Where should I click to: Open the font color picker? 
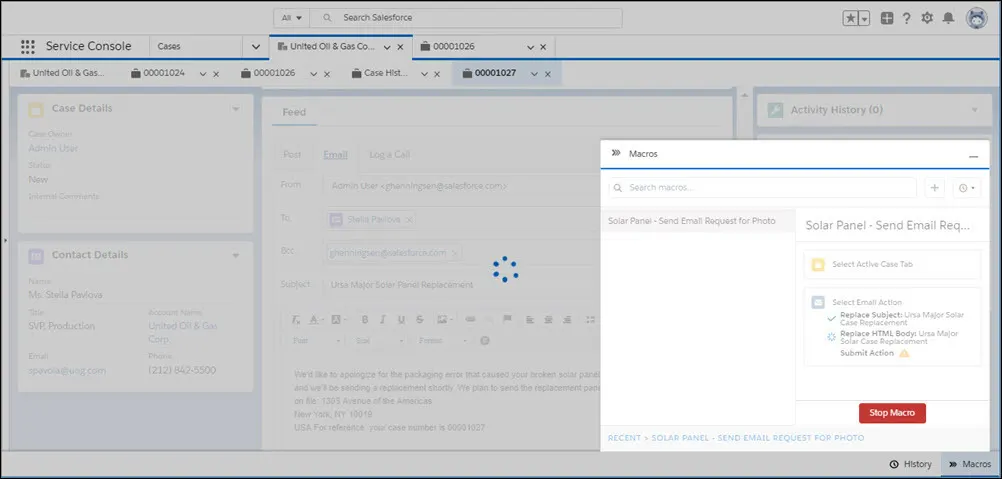(x=314, y=319)
